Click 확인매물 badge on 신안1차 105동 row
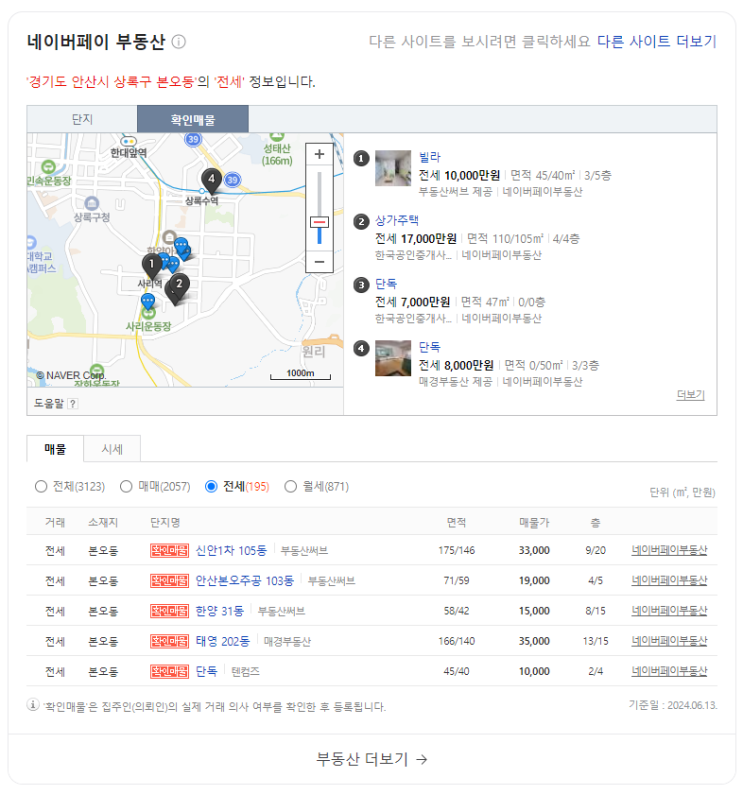The width and height of the screenshot is (743, 795). 169,551
